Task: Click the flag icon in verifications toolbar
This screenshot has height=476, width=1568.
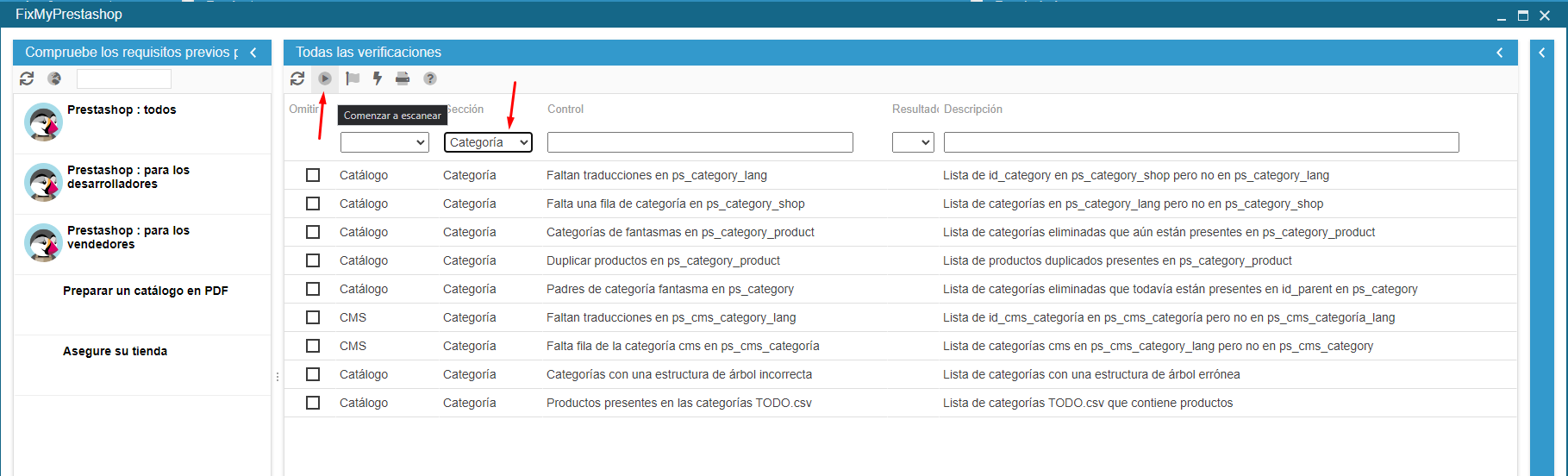Action: point(353,78)
